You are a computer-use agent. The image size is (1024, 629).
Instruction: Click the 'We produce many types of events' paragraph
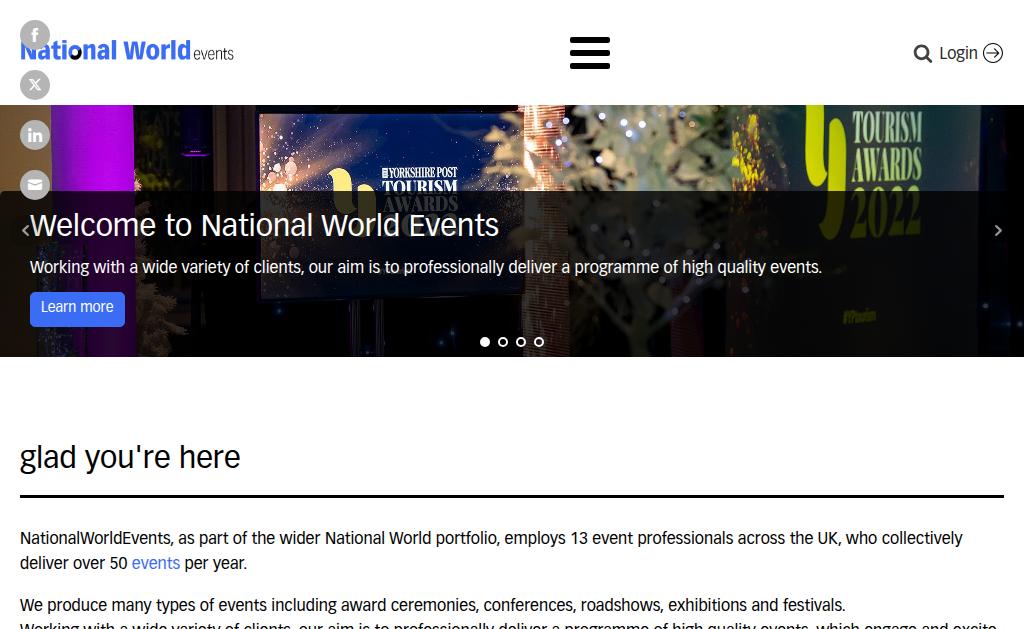pyautogui.click(x=432, y=605)
